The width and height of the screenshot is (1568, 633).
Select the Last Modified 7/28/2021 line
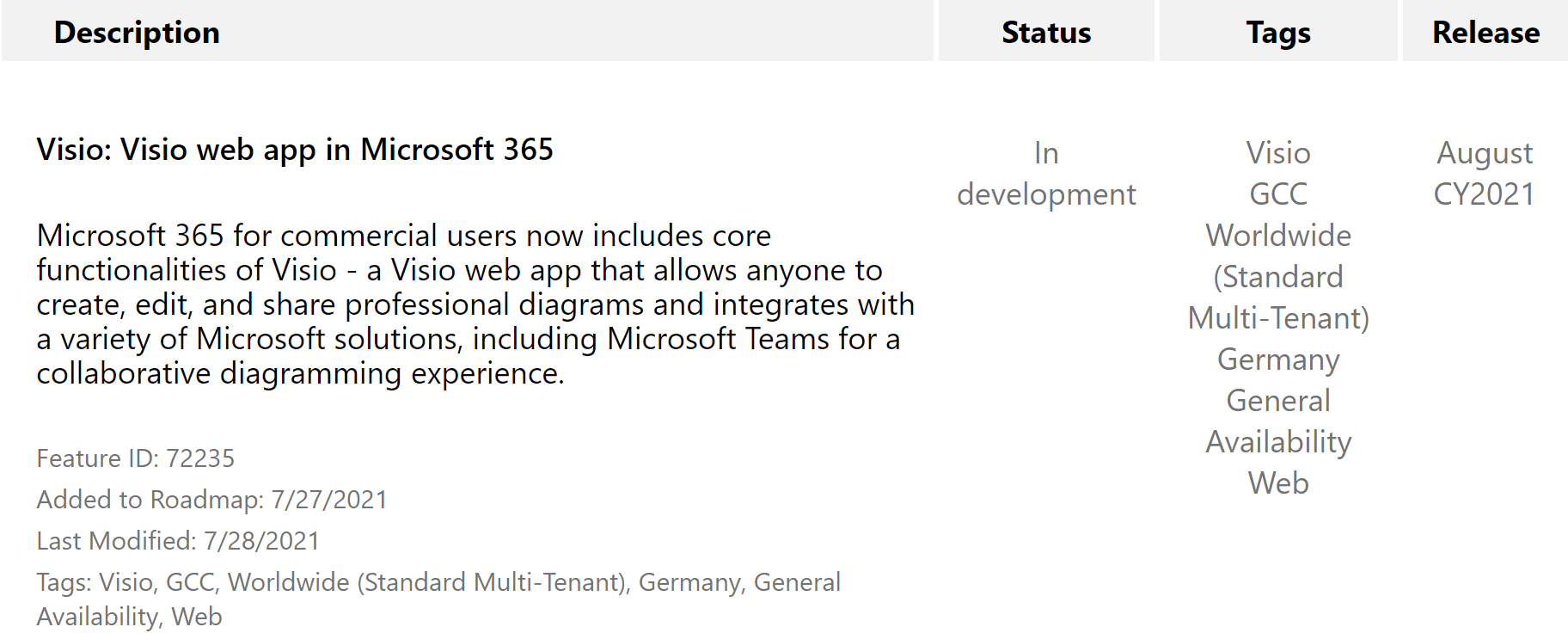tap(178, 541)
